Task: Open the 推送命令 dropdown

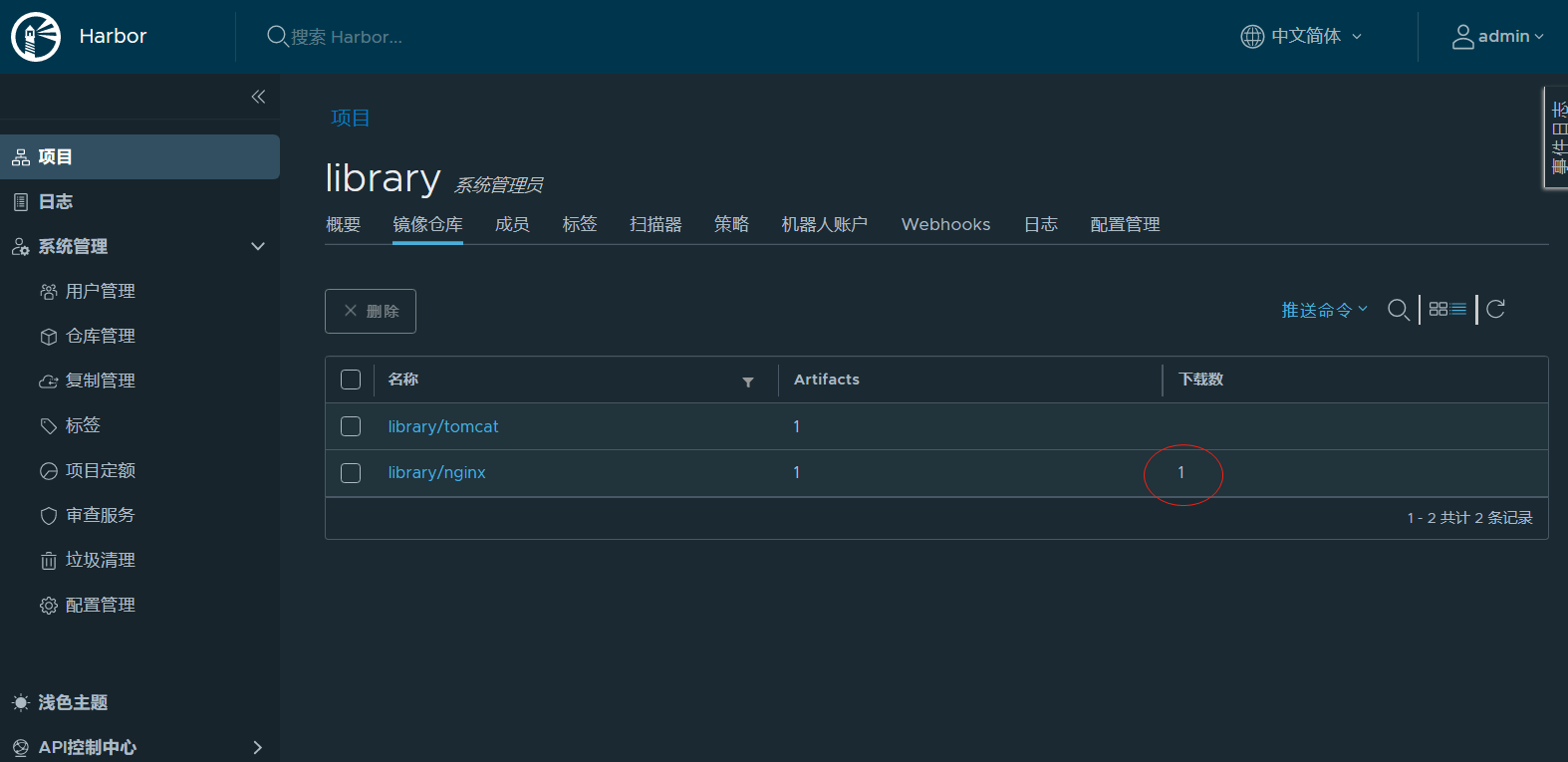Action: (x=1325, y=311)
